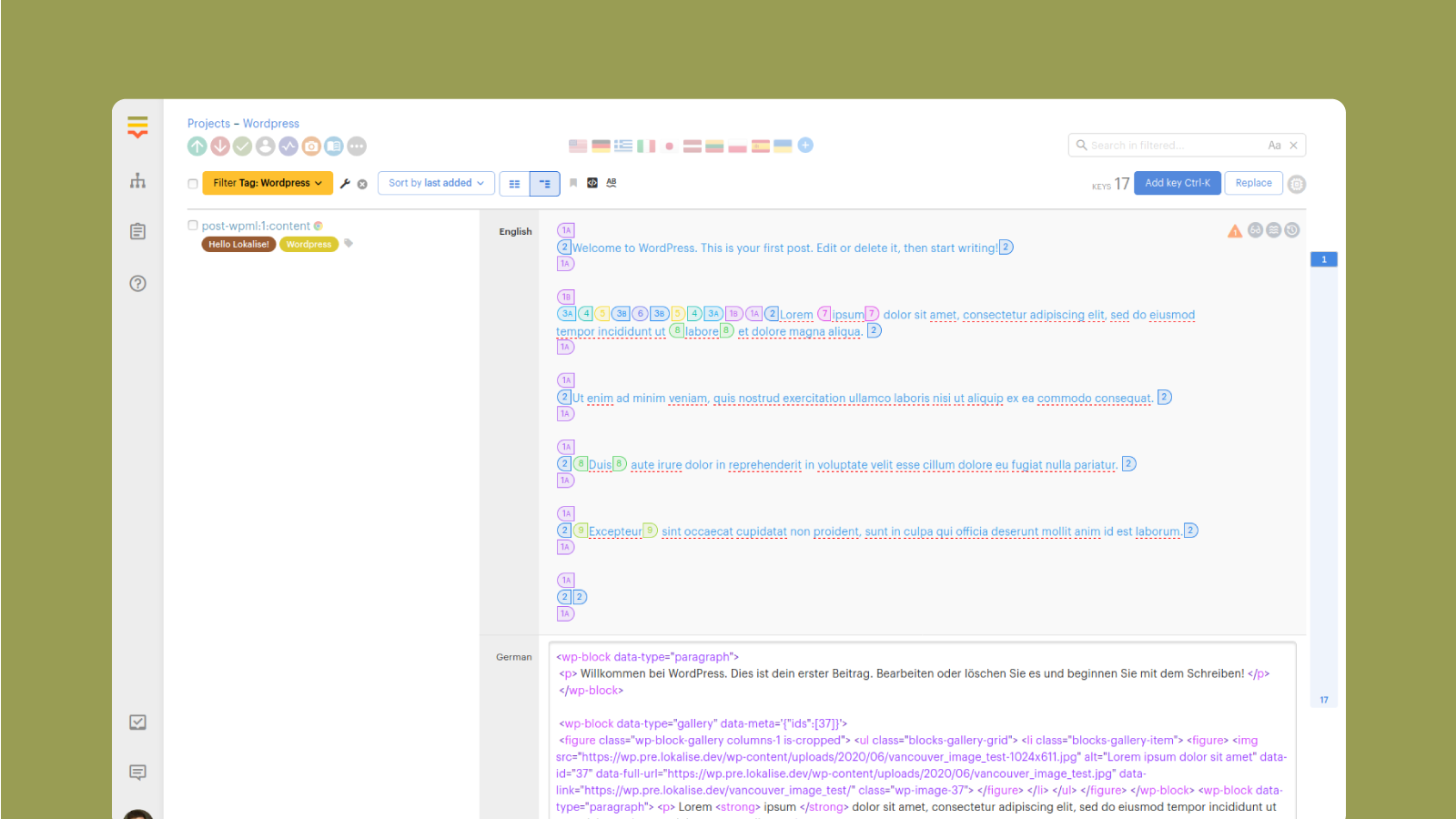Tick the post-wpml:1:content key checkbox
1456x819 pixels.
193,226
